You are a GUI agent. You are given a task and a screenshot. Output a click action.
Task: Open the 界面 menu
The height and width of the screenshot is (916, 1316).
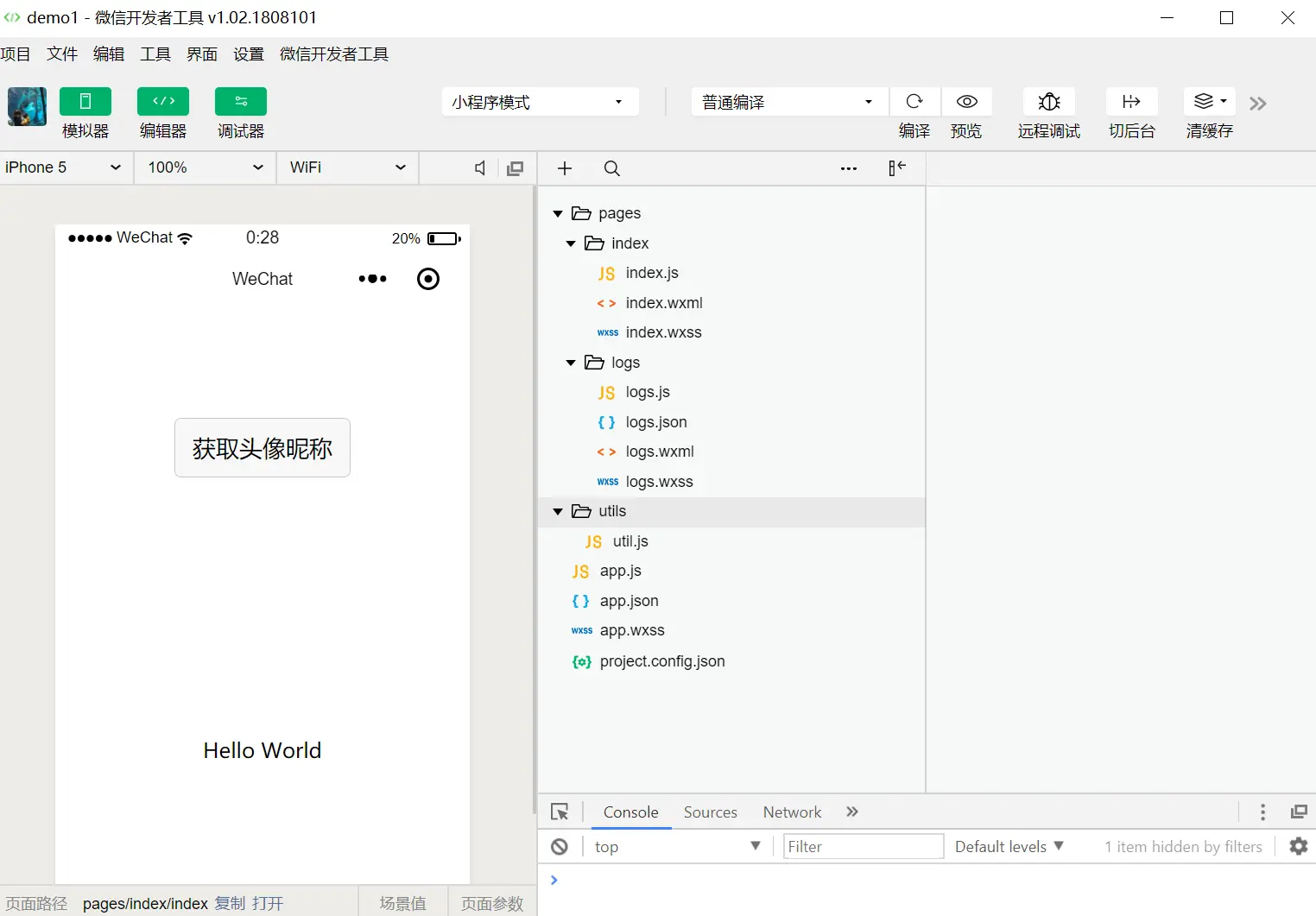point(202,54)
